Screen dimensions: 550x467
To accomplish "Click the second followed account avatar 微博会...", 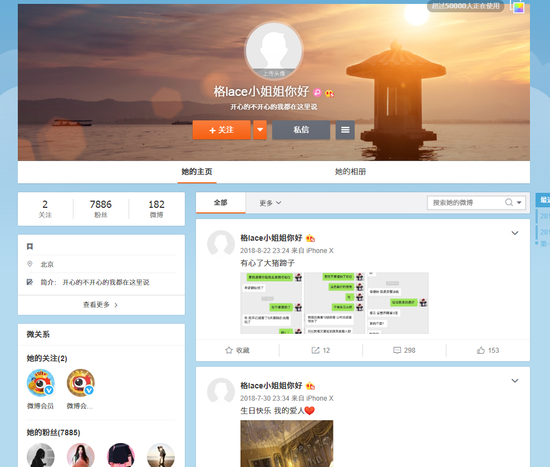I will (x=81, y=383).
